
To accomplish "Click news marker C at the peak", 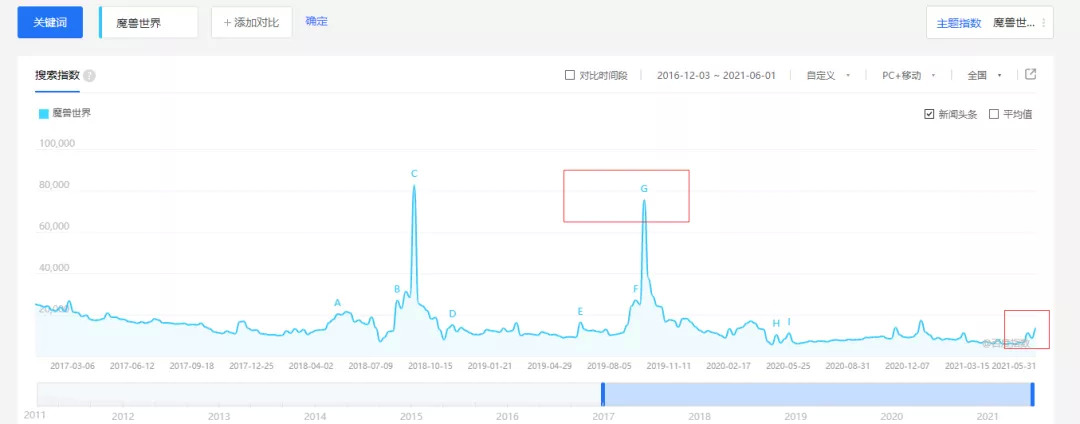I will tap(414, 173).
